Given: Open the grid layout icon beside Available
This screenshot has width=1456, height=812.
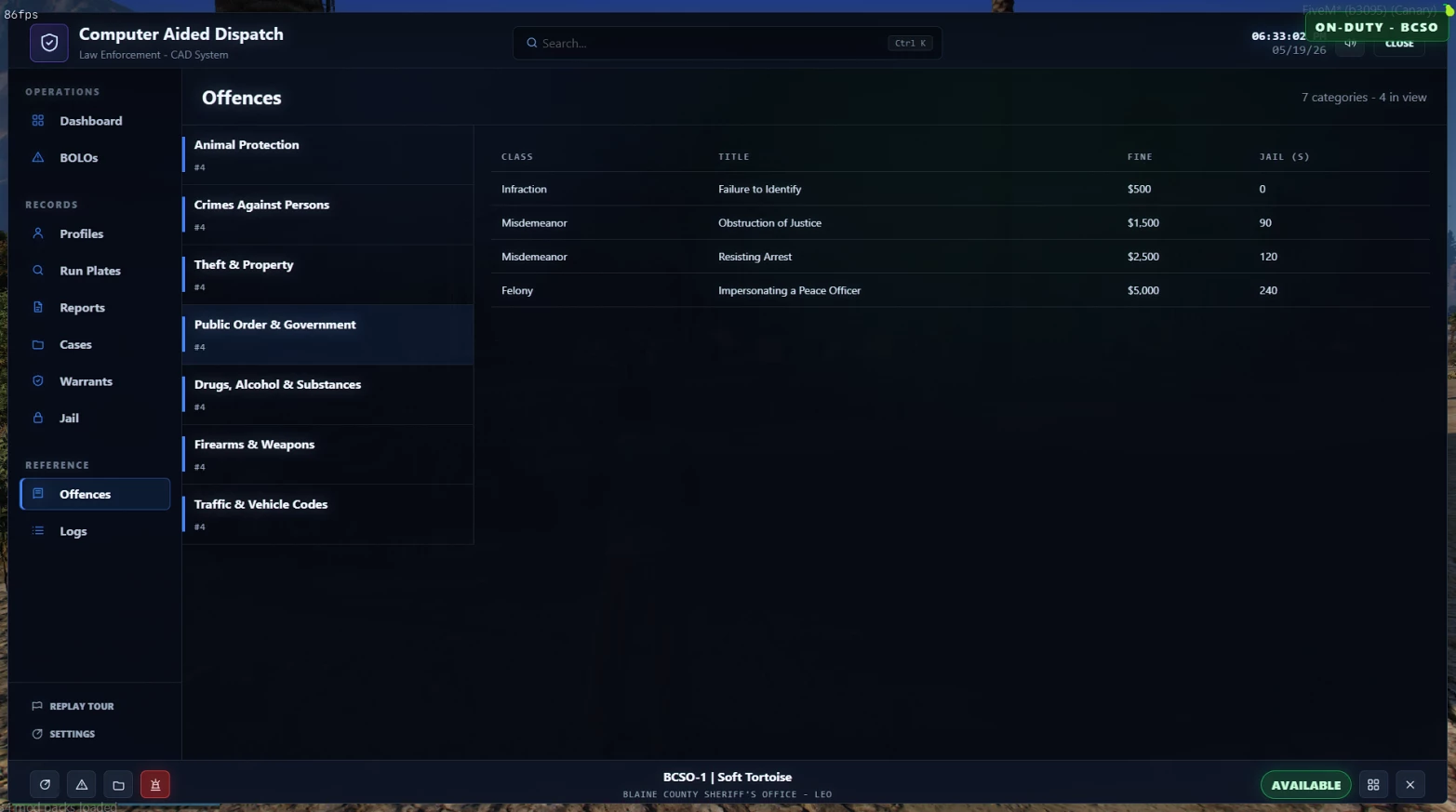Looking at the screenshot, I should [1373, 785].
